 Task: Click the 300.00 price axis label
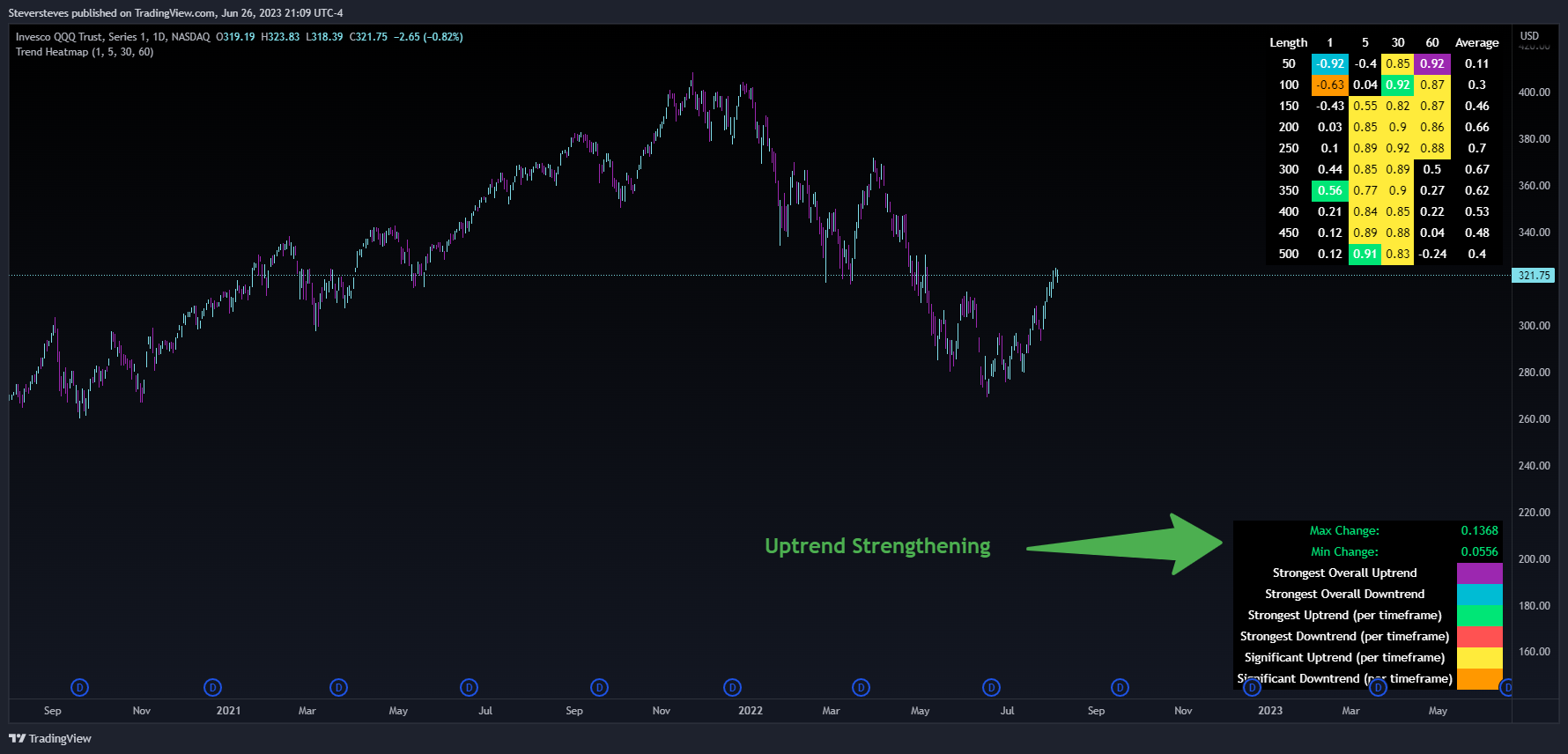point(1535,326)
